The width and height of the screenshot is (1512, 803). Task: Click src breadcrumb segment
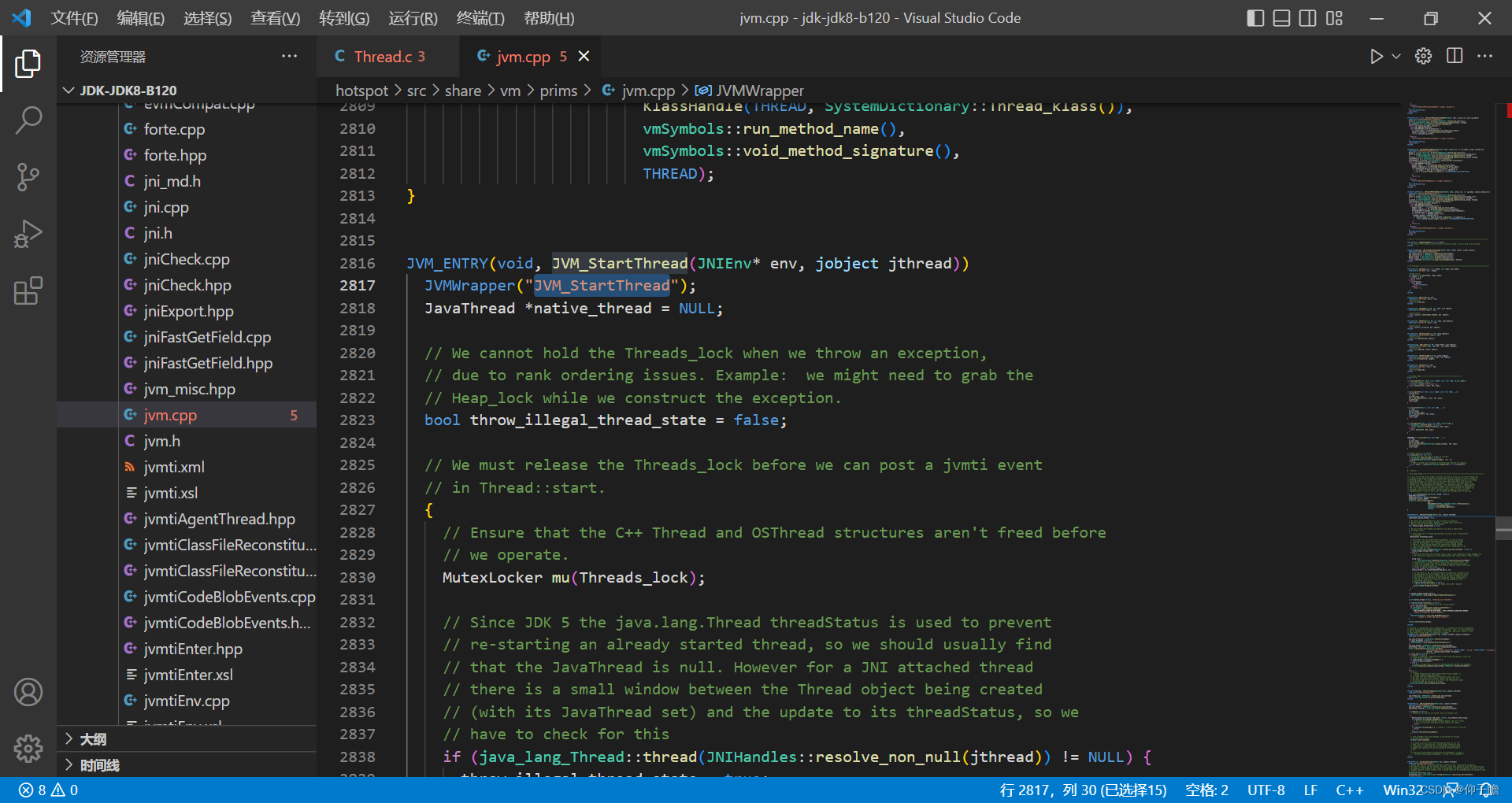[417, 91]
